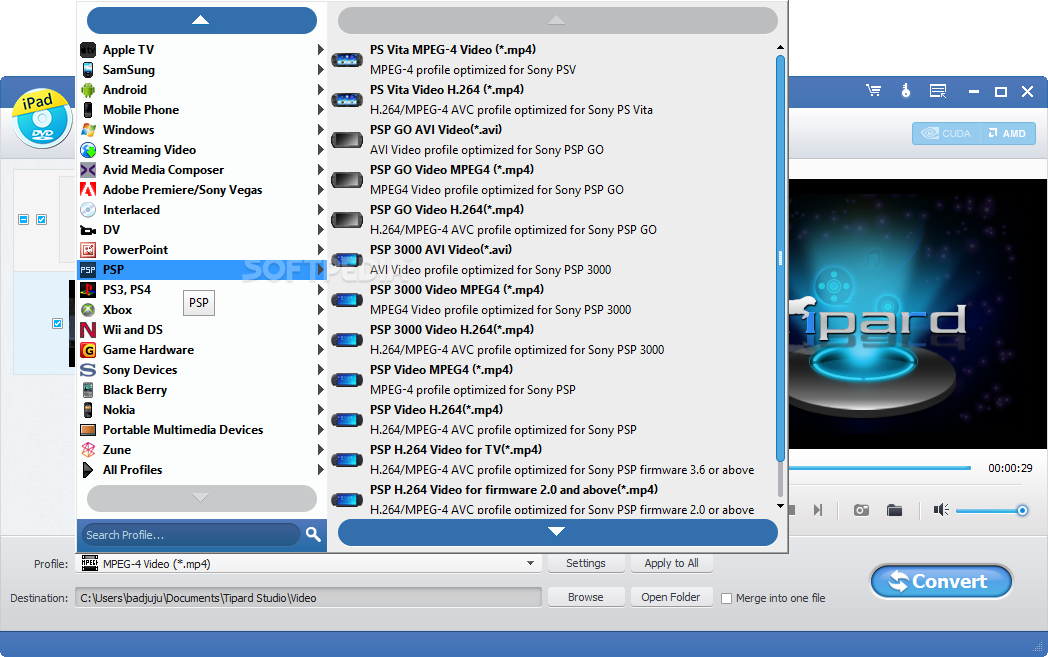The image size is (1048, 657).
Task: Click the Convert button
Action: [941, 581]
